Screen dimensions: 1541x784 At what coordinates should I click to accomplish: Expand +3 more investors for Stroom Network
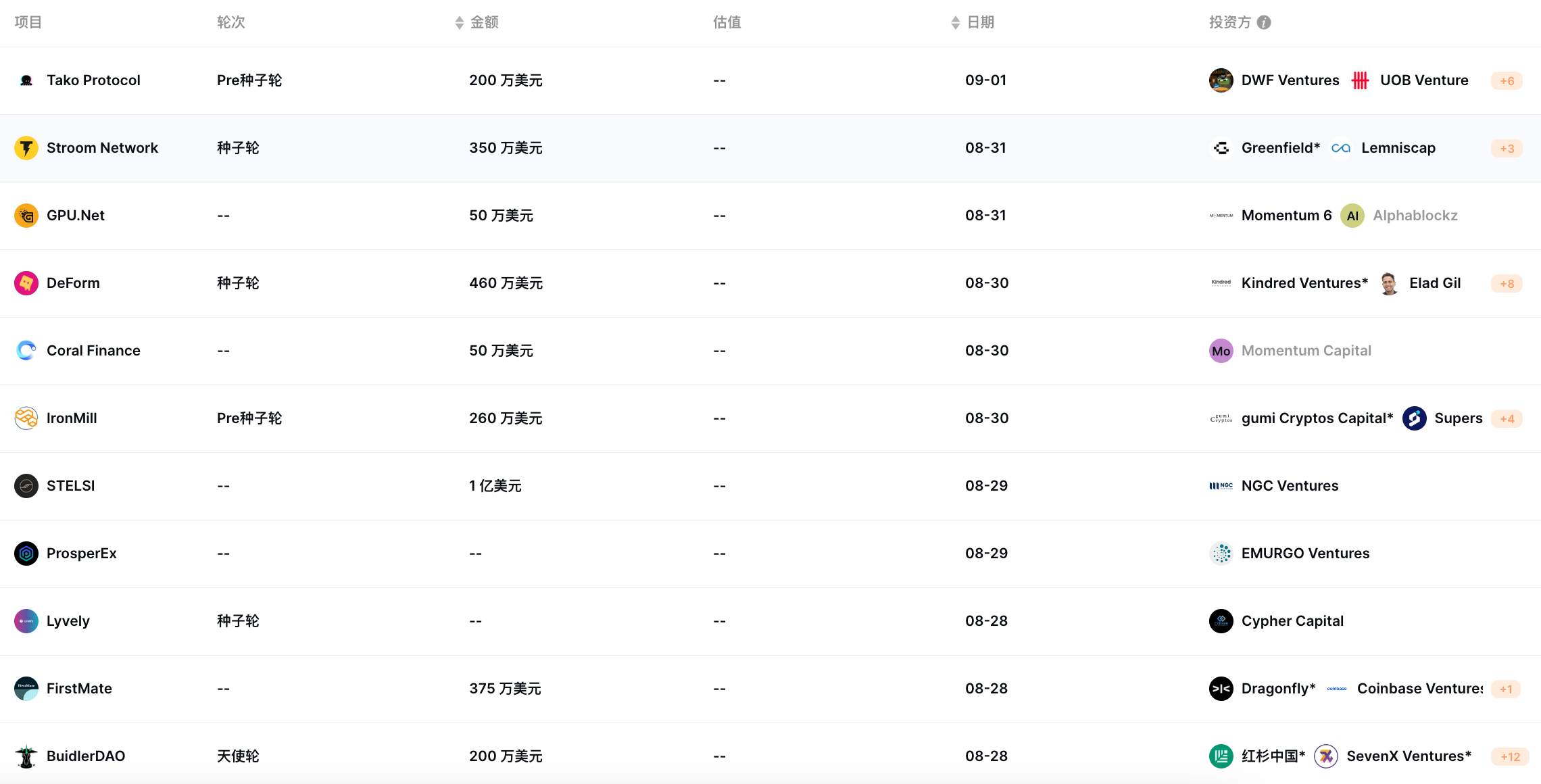(1507, 148)
